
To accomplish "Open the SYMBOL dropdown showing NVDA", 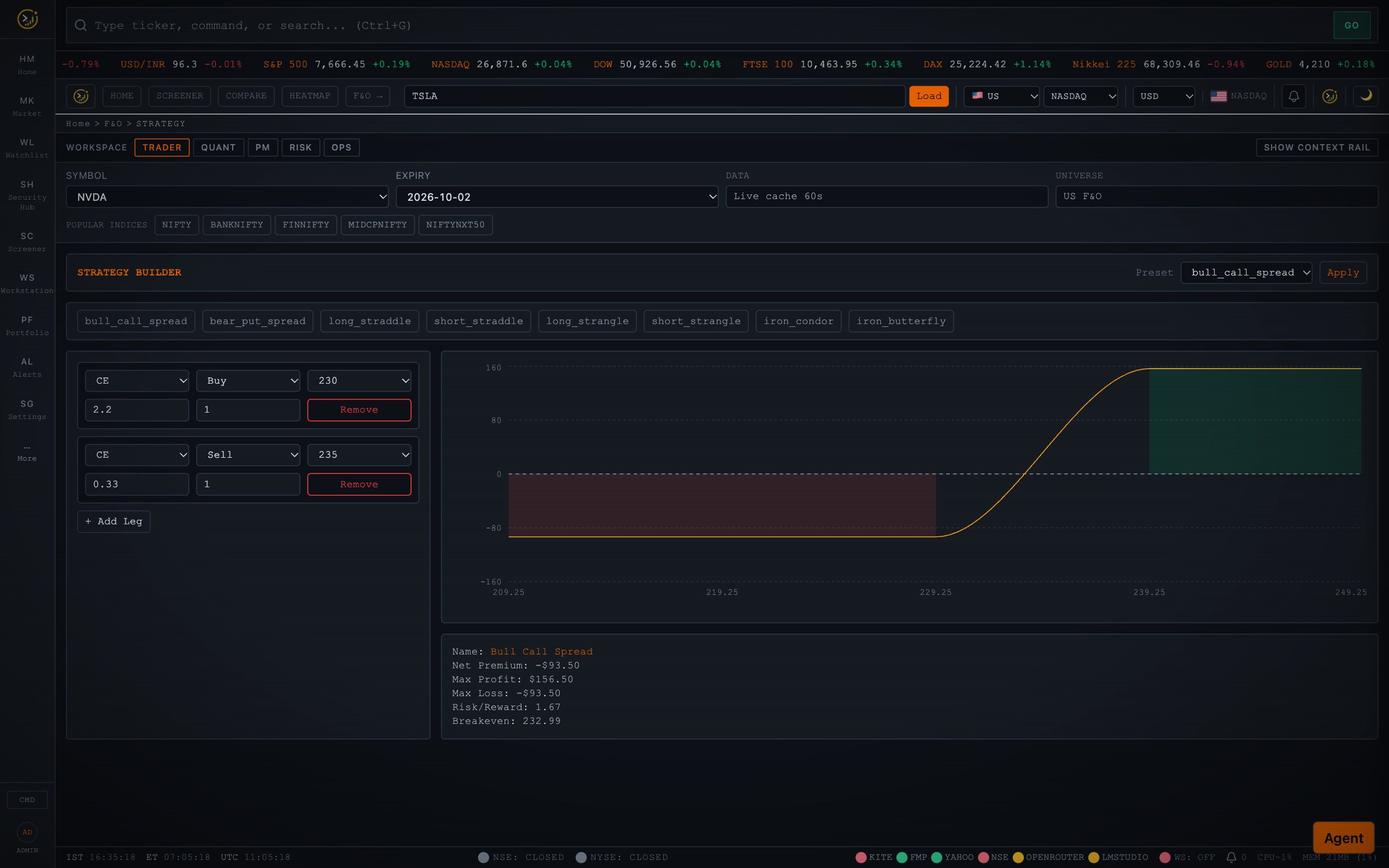I will click(227, 197).
